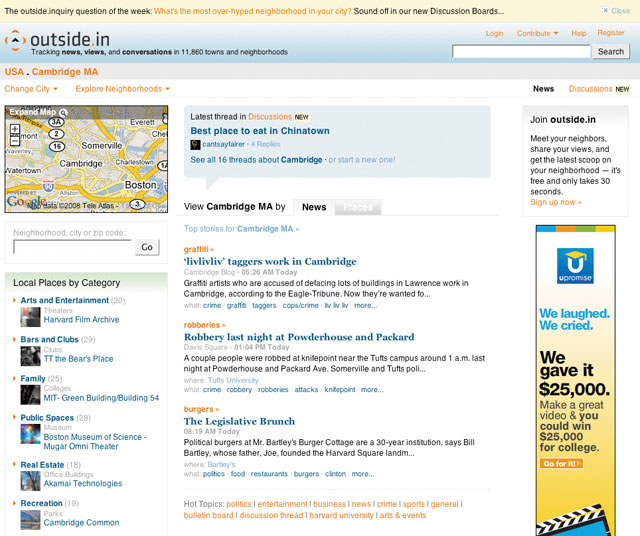The width and height of the screenshot is (640, 536).
Task: Click the 'harvard university' hot topic
Action: [341, 515]
